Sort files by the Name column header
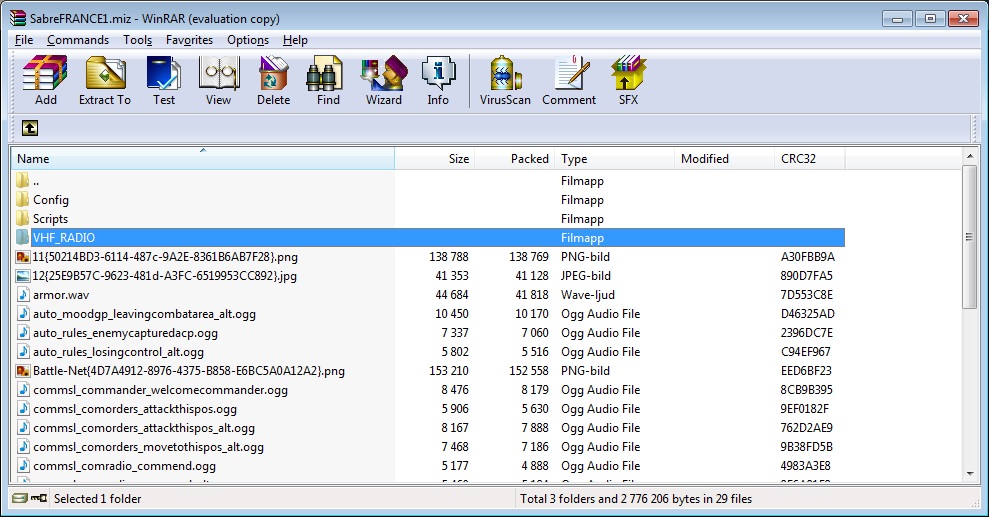This screenshot has height=517, width=989. tap(202, 158)
